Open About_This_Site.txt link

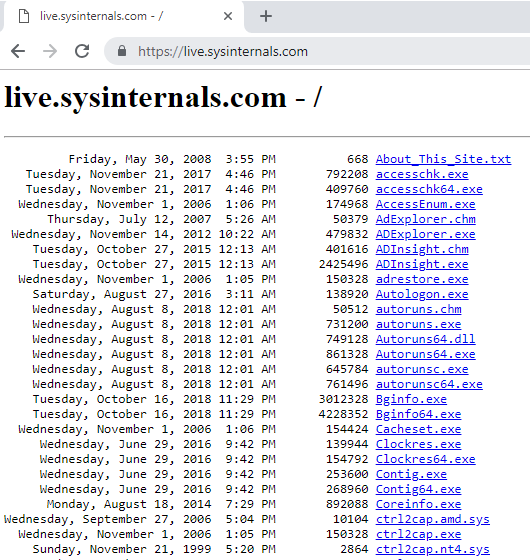pyautogui.click(x=443, y=159)
